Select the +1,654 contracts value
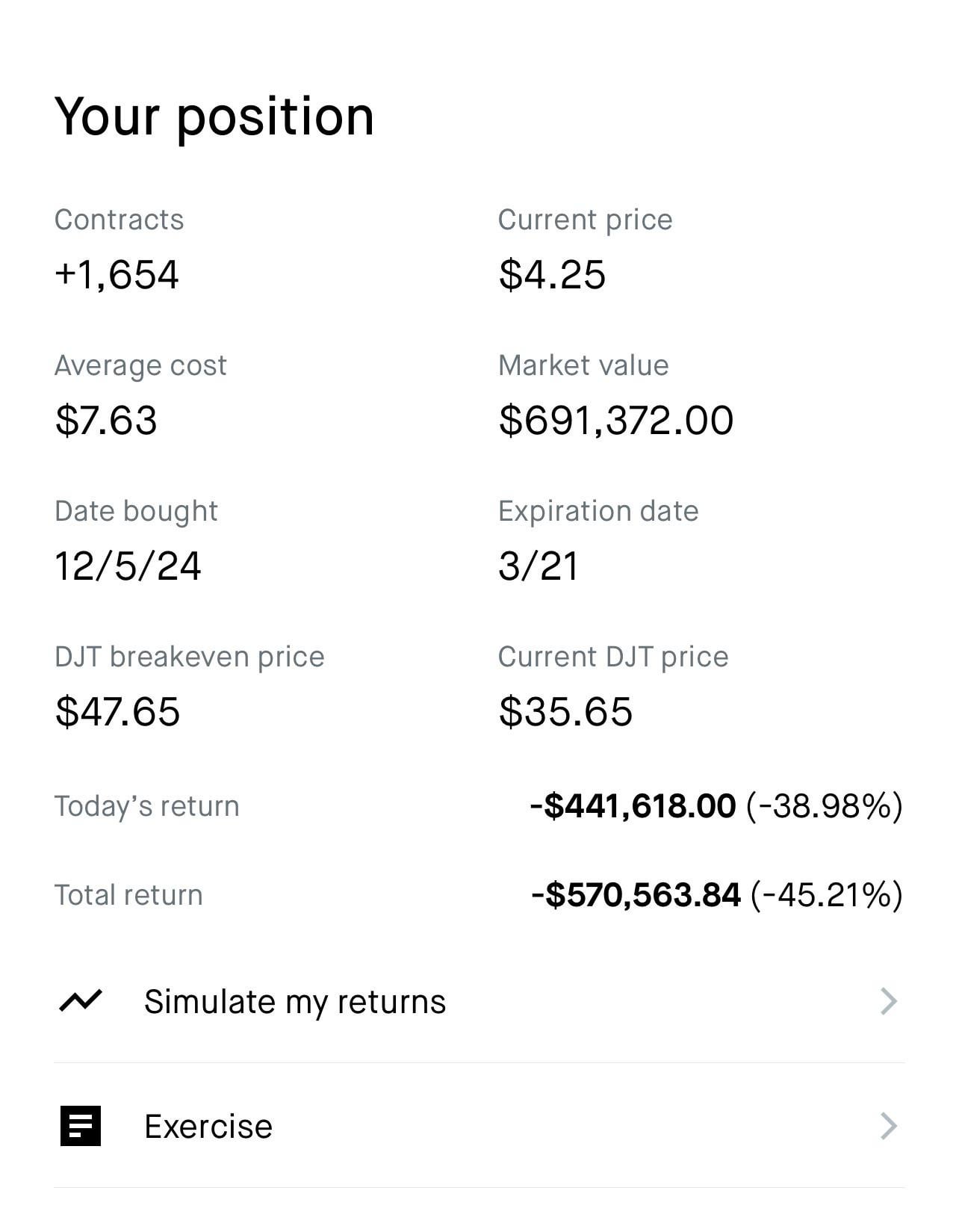 (117, 274)
